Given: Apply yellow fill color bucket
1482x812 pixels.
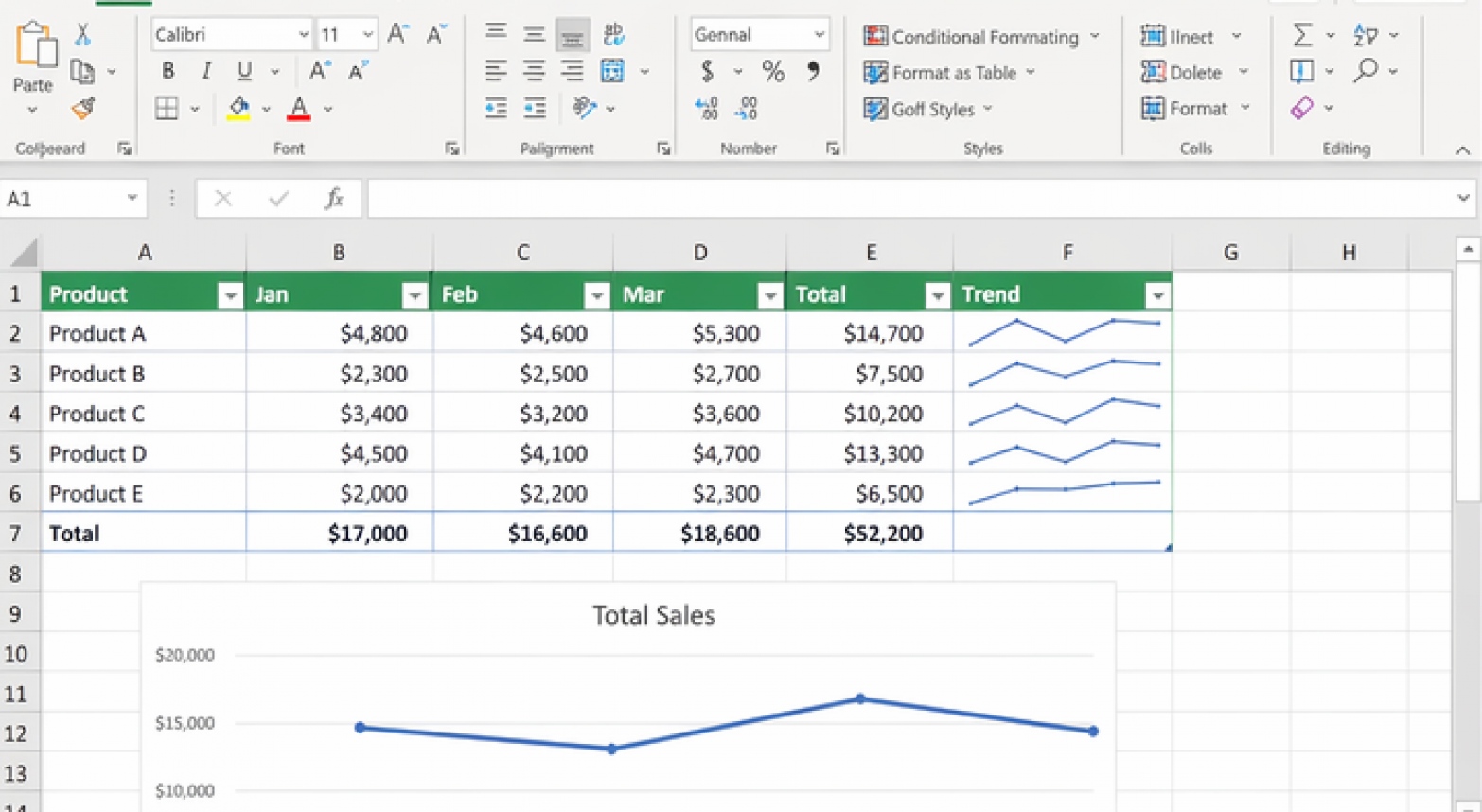Looking at the screenshot, I should pos(238,108).
